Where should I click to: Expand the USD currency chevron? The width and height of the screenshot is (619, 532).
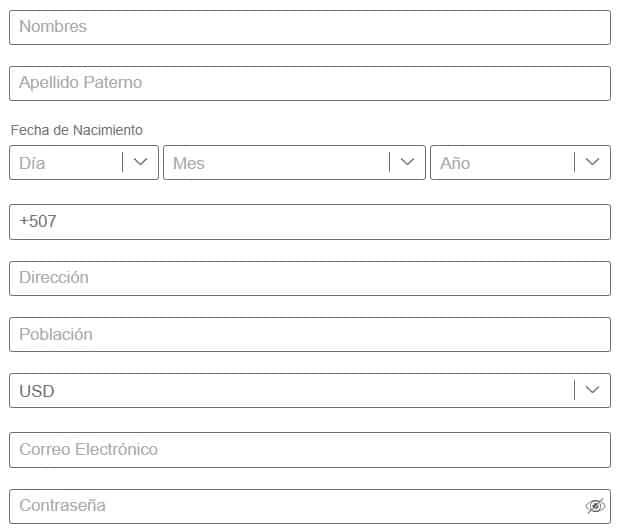tap(592, 390)
